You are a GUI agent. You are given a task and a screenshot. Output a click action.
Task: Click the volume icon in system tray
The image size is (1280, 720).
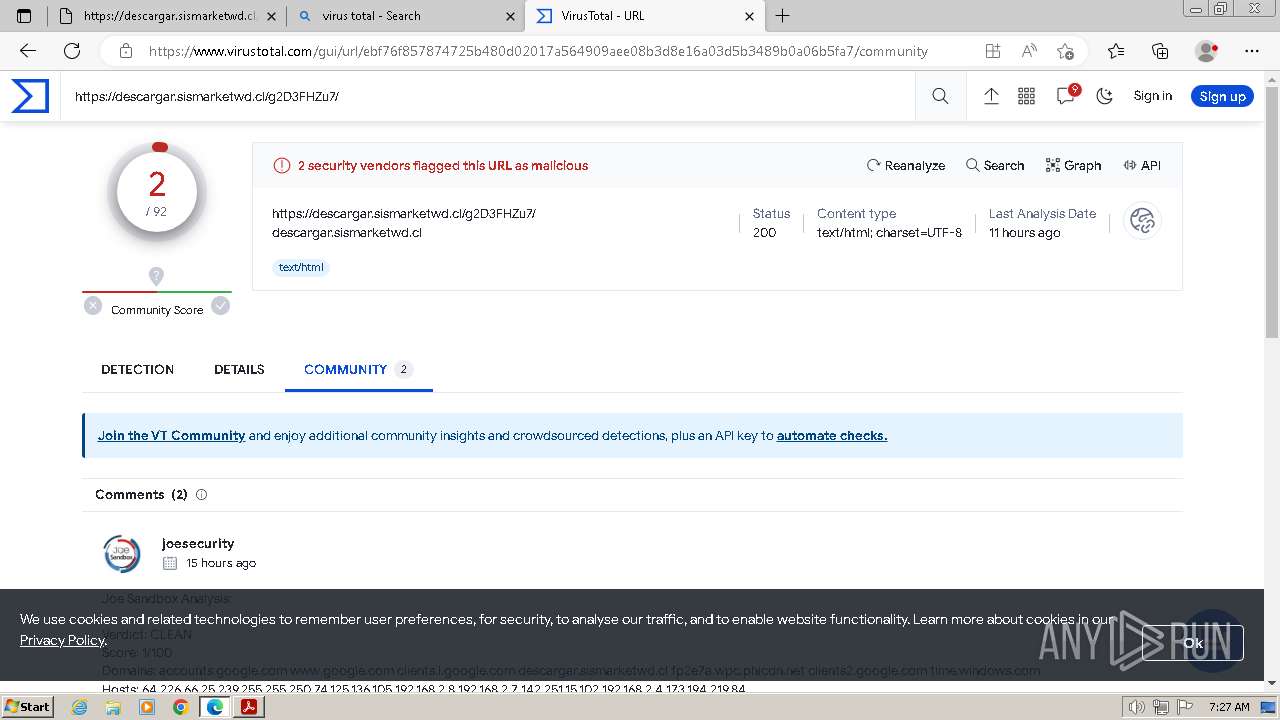pyautogui.click(x=1138, y=707)
